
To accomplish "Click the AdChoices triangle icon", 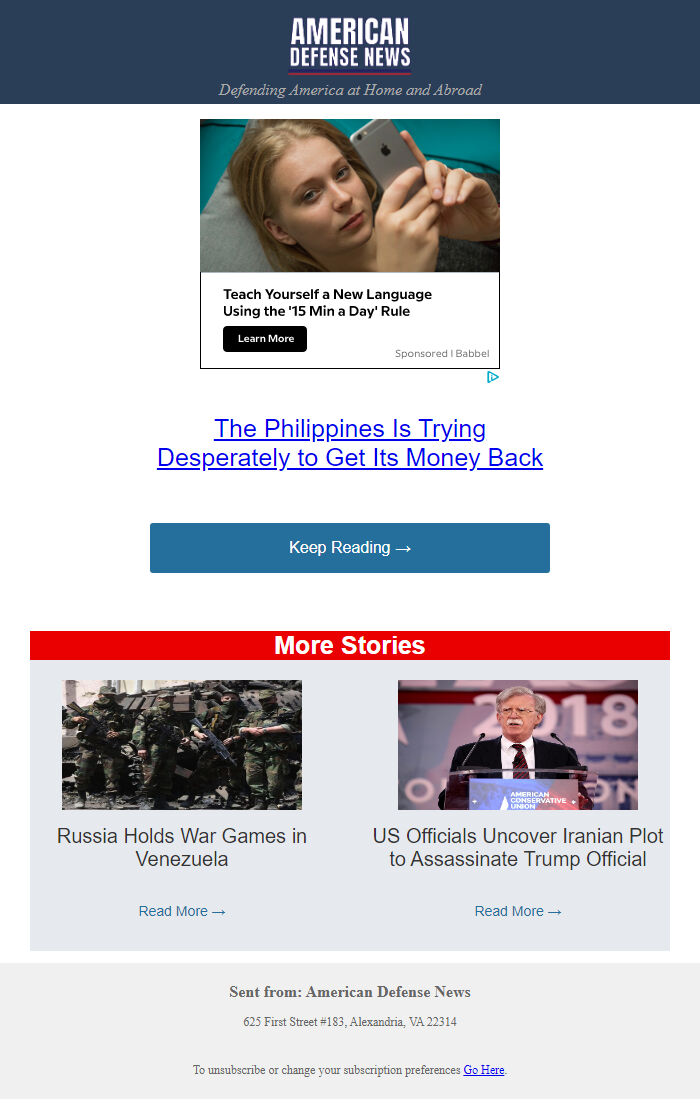I will (x=493, y=377).
